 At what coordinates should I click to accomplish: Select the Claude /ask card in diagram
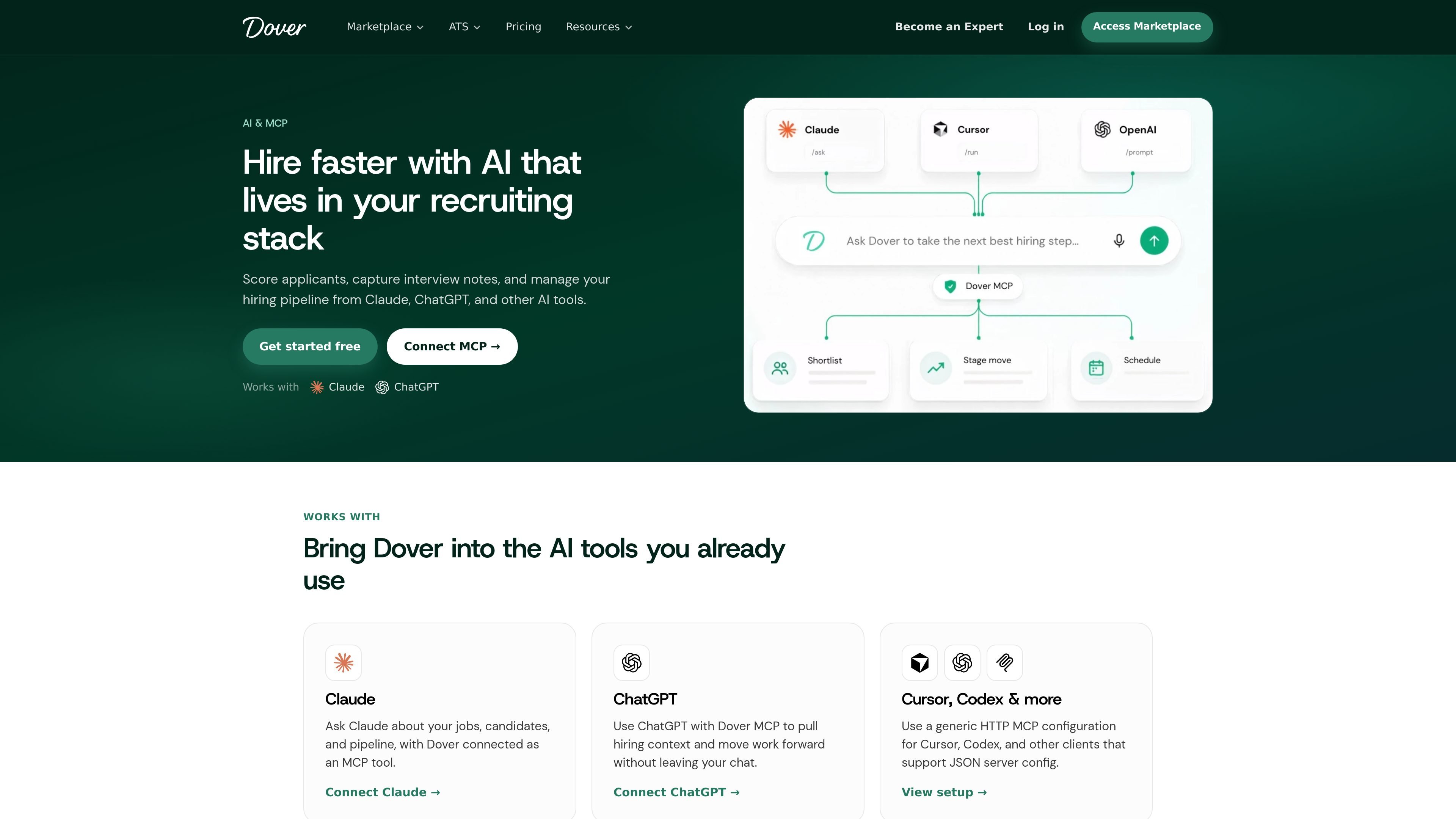[x=825, y=140]
